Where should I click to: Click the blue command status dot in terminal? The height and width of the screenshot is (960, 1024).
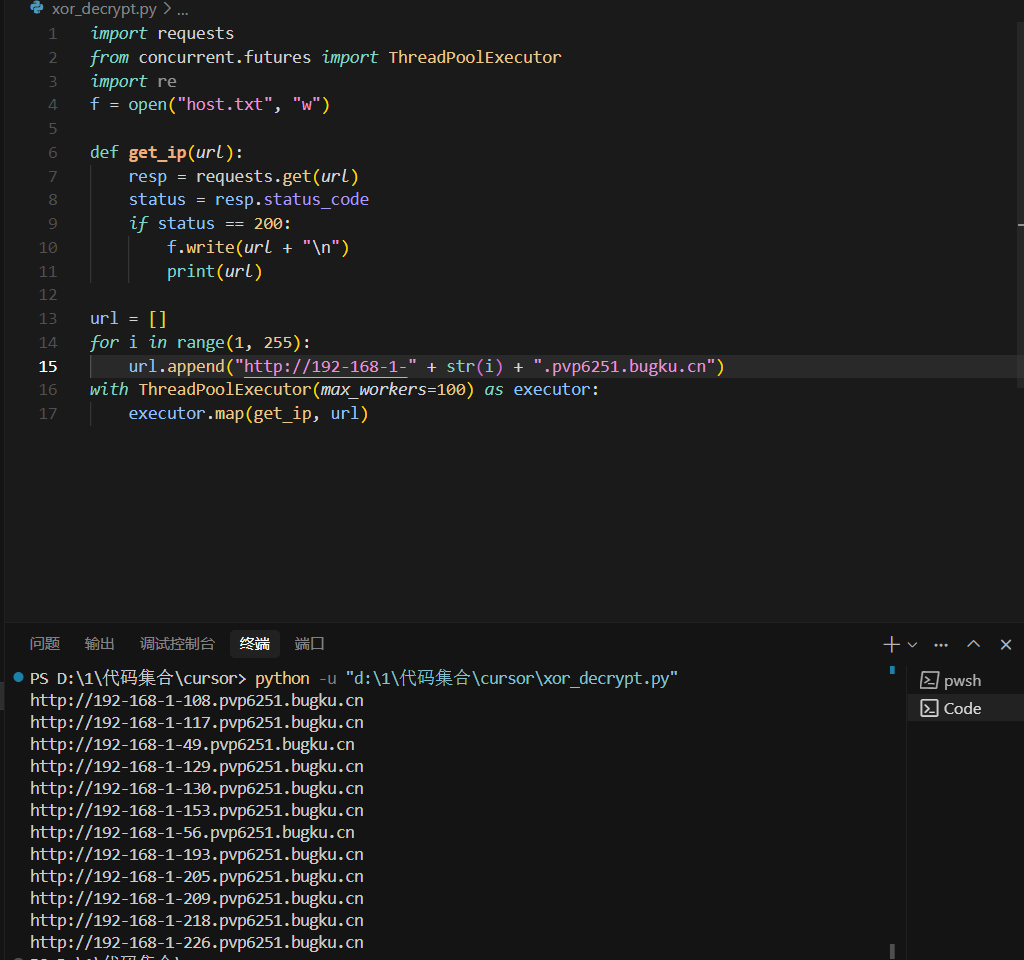click(x=18, y=677)
